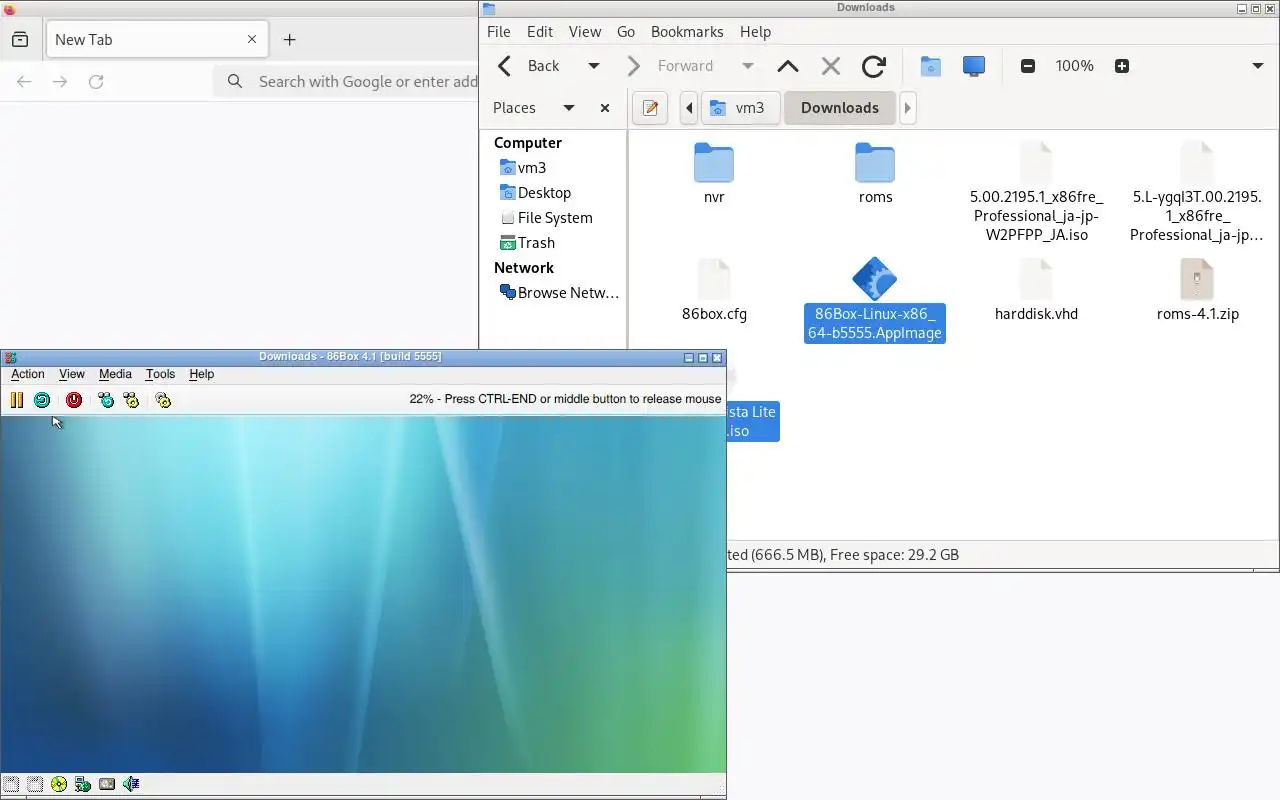This screenshot has height=800, width=1280.
Task: Click CD-ROM disc icon in 86Box status bar
Action: click(x=59, y=785)
